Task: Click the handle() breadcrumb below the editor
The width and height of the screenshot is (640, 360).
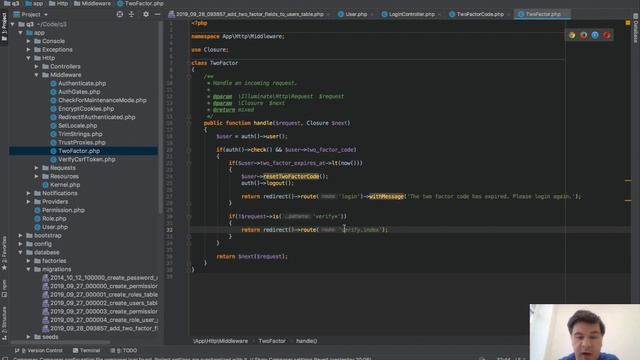Action: [307, 341]
